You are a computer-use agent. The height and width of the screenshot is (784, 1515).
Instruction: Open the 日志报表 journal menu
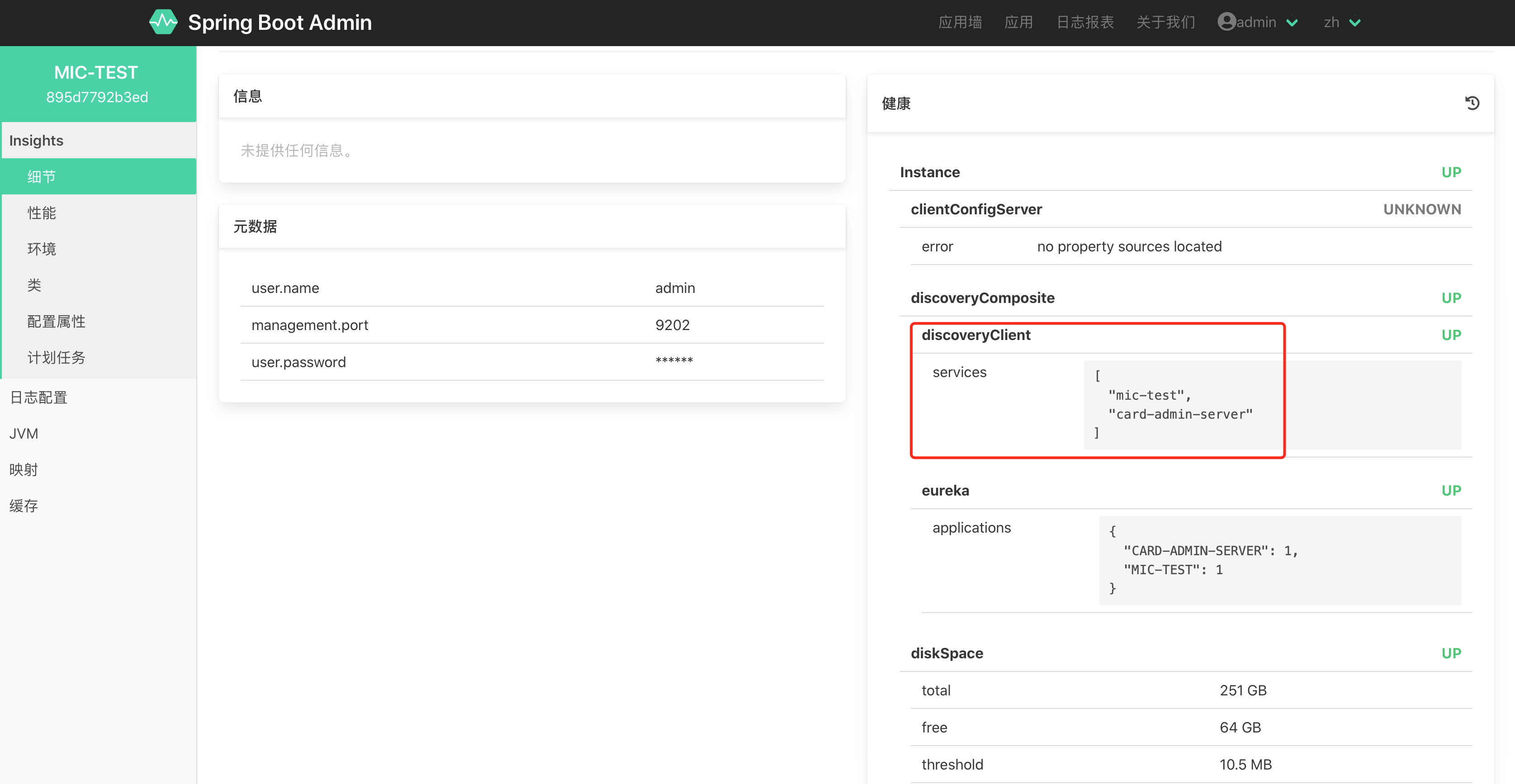(1085, 22)
